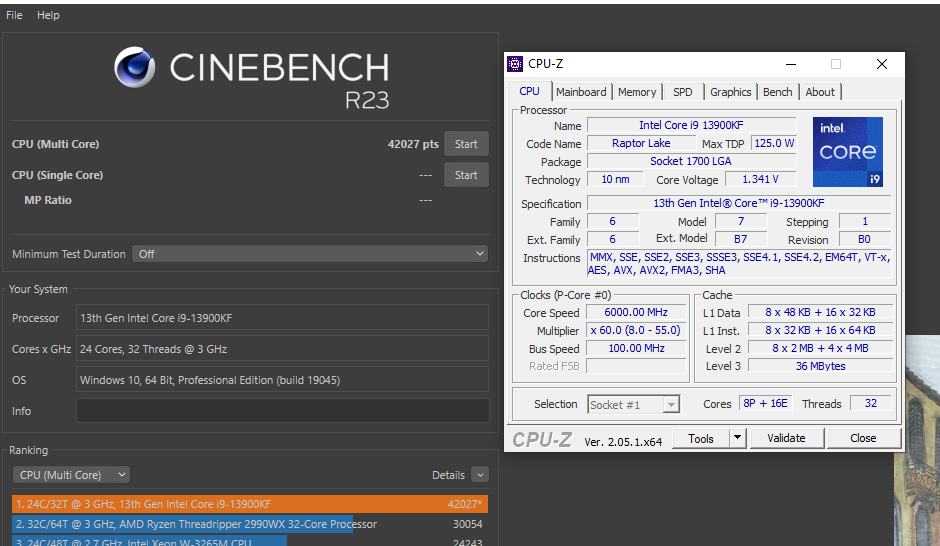Click the Intel Core i9 badge logo
This screenshot has height=546, width=940.
848,152
